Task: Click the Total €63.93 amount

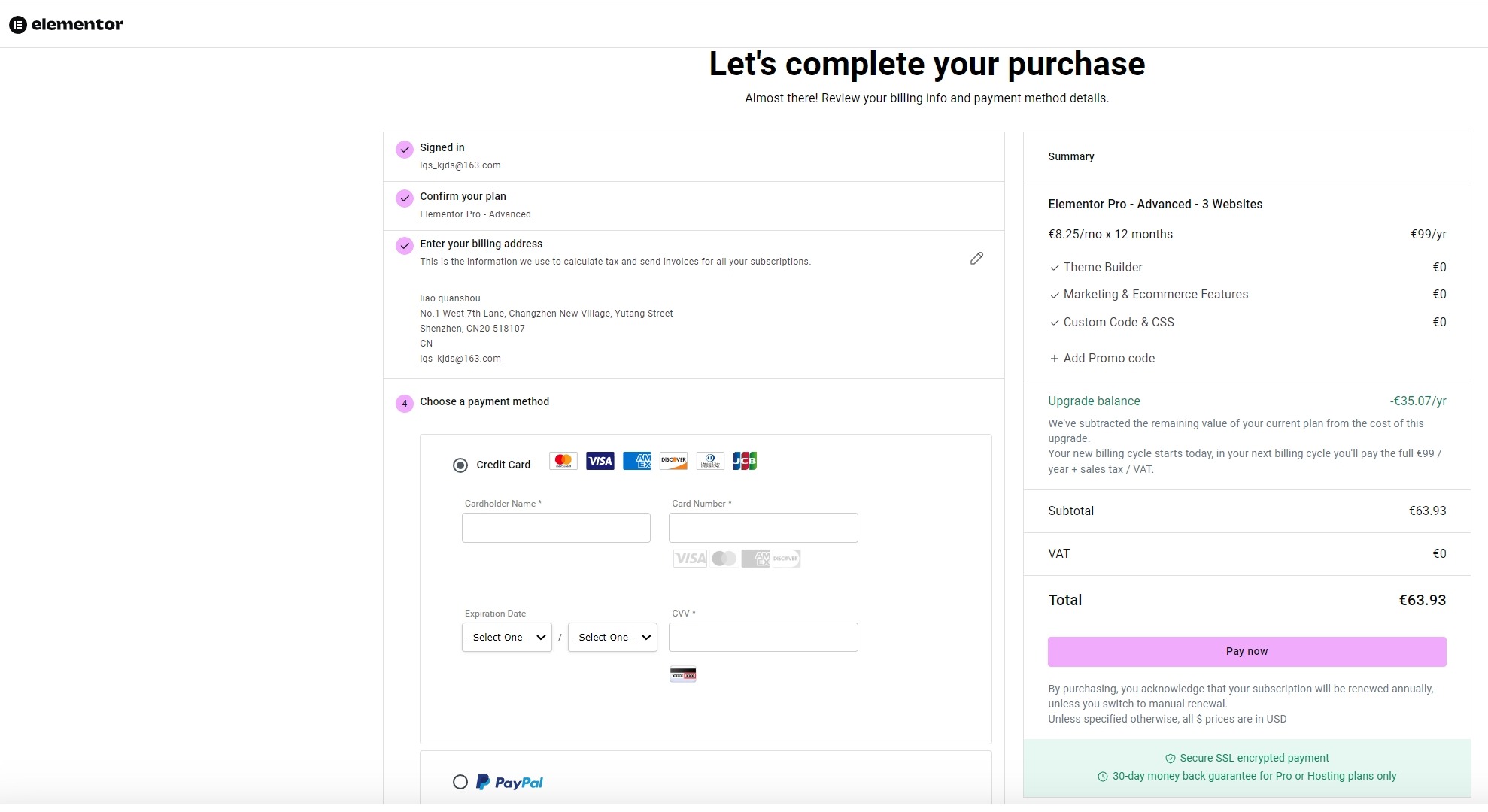Action: click(x=1422, y=600)
